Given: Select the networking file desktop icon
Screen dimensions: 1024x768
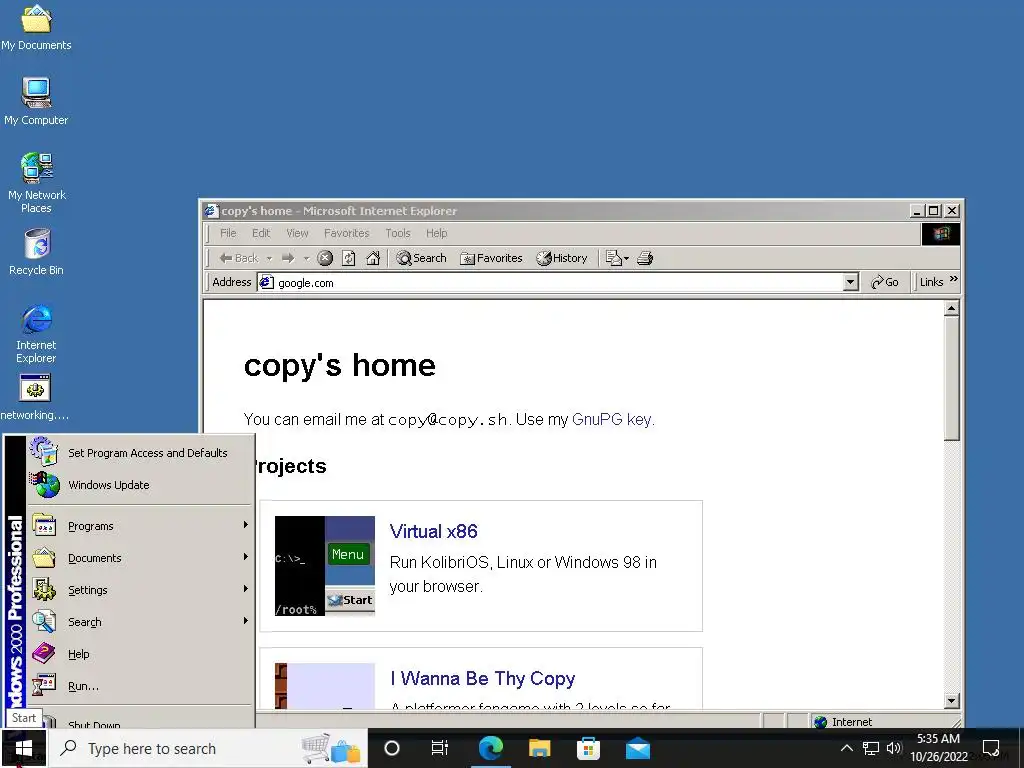Looking at the screenshot, I should 35,397.
